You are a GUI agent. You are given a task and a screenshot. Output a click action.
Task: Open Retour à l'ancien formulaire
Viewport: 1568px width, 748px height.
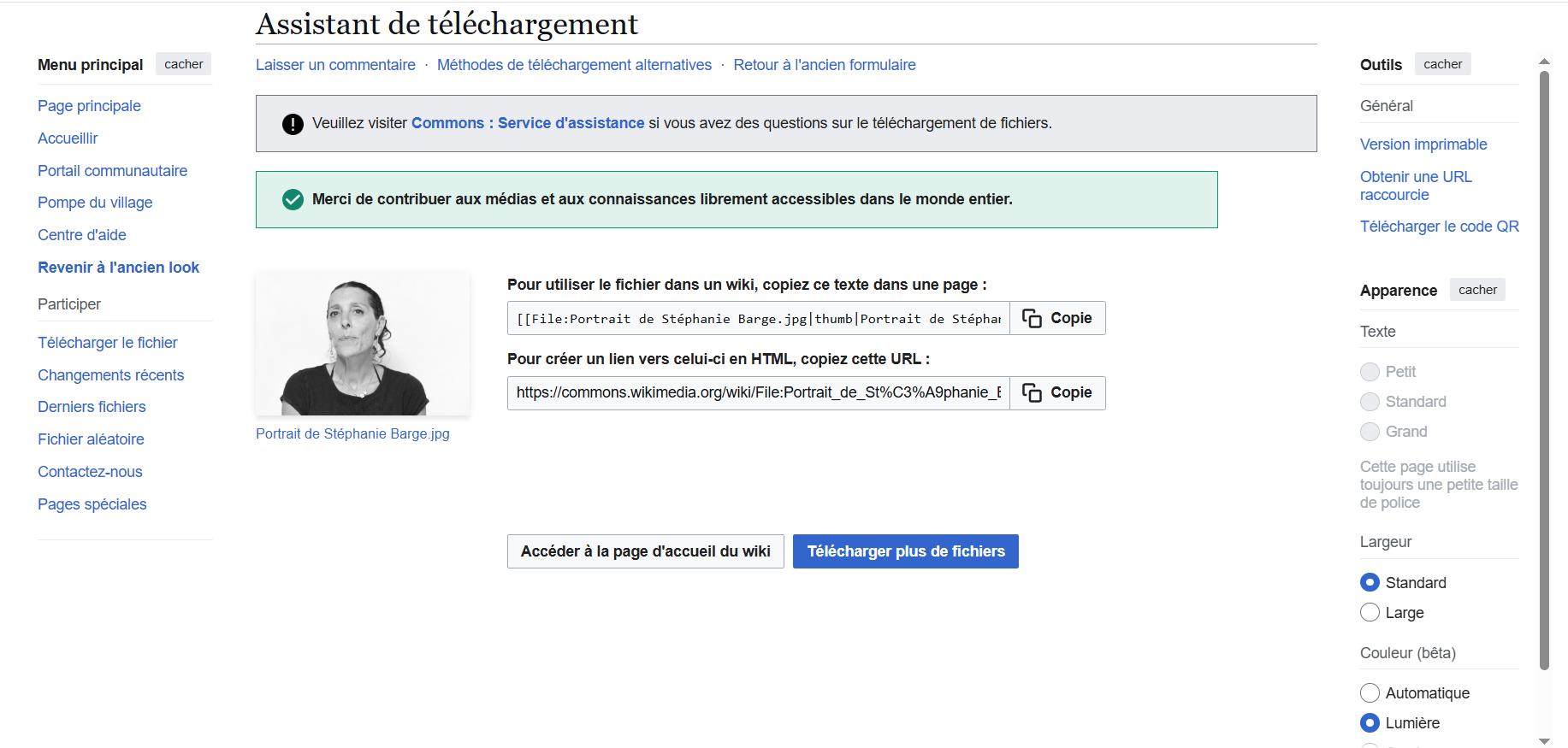point(824,64)
